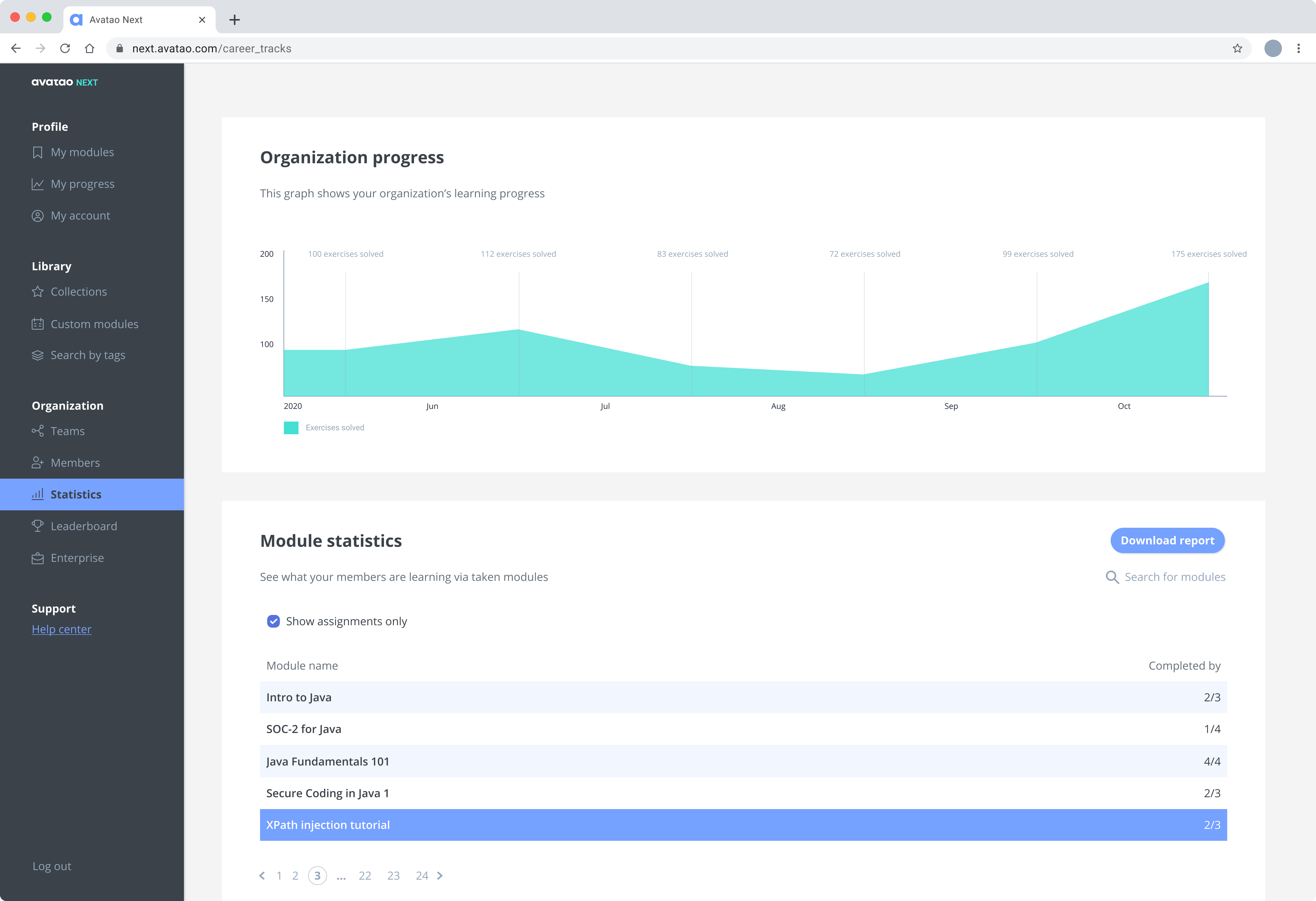Viewport: 1316px width, 901px height.
Task: Click the My modules bookmark icon
Action: 37,152
